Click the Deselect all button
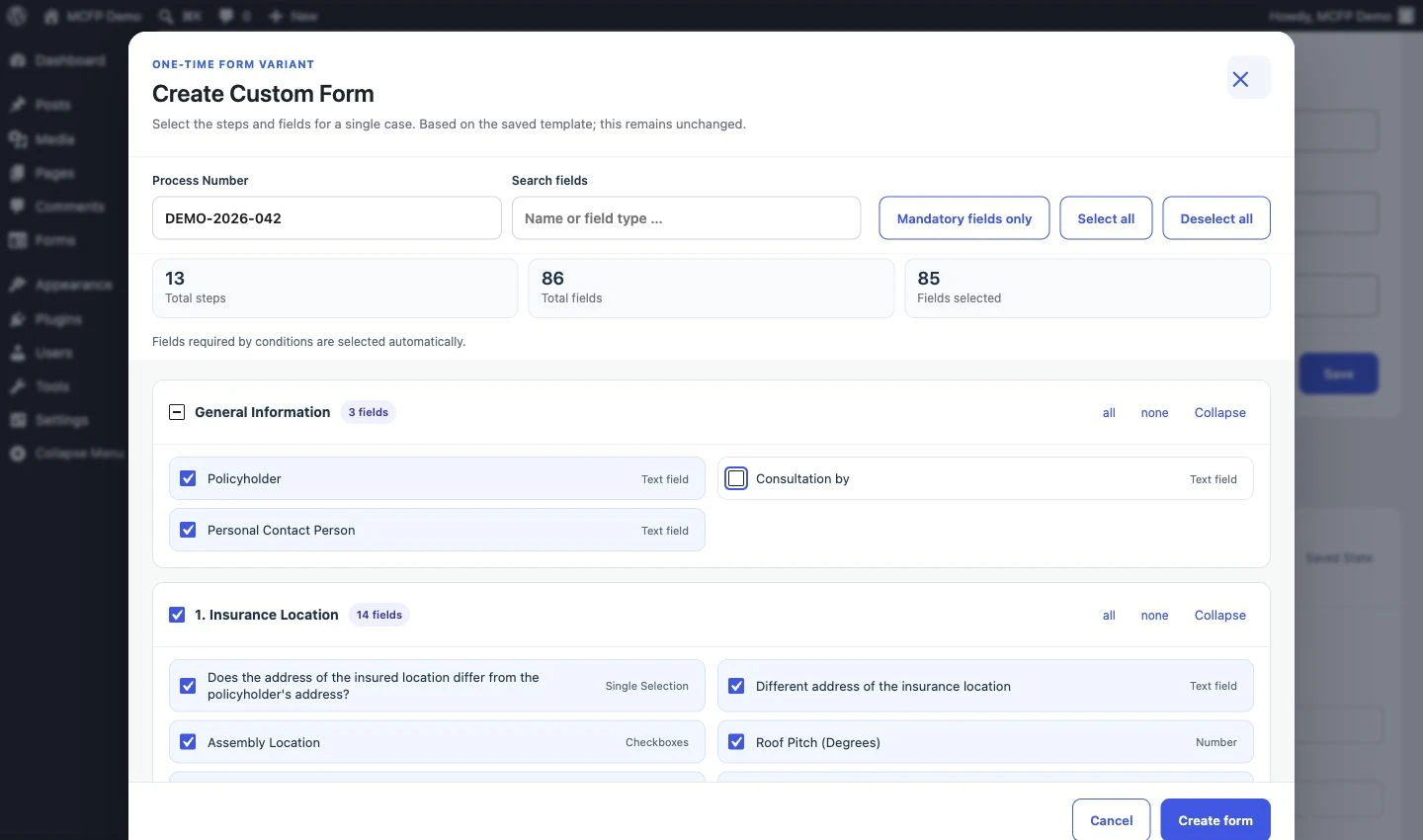The height and width of the screenshot is (840, 1423). (x=1216, y=218)
